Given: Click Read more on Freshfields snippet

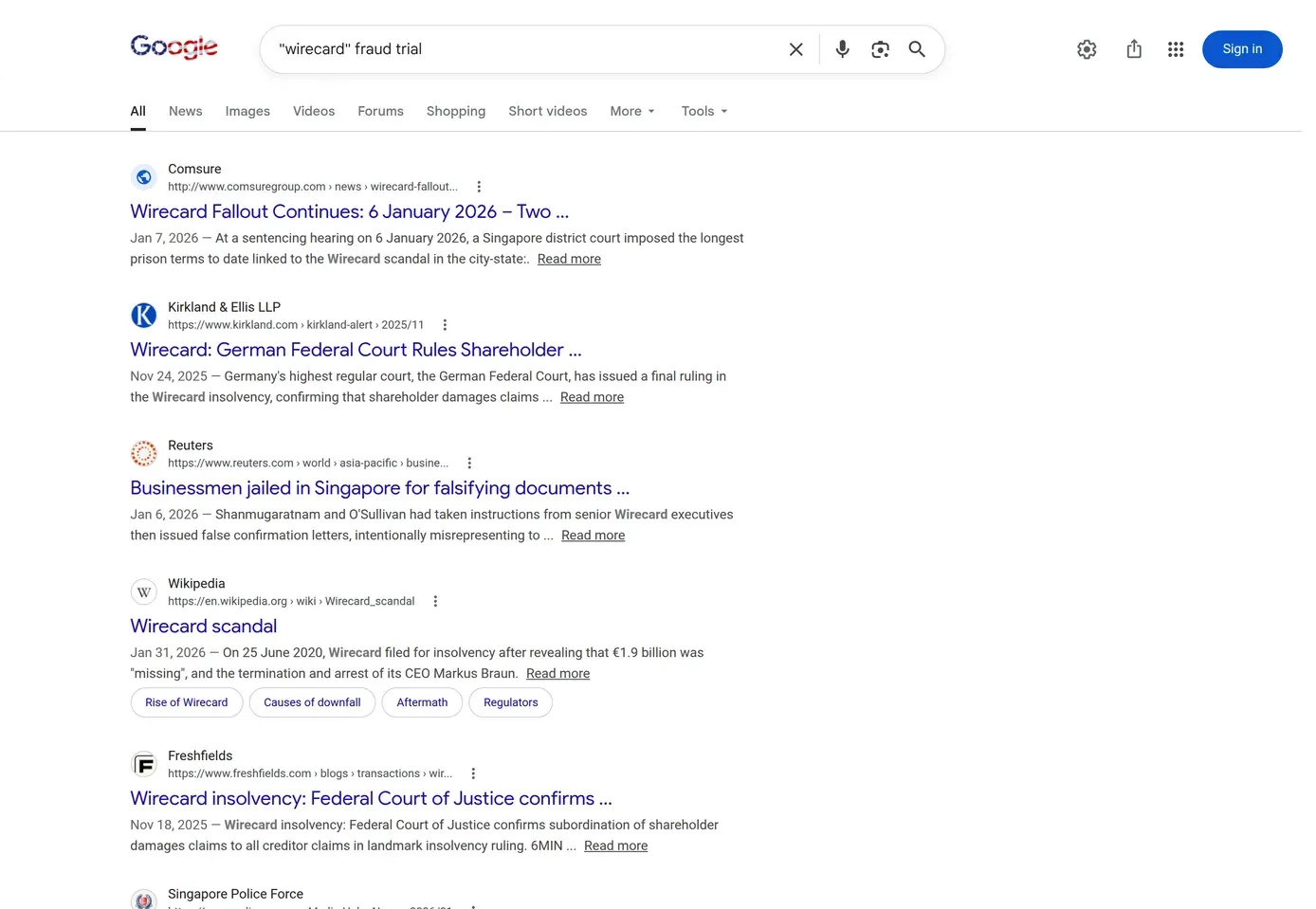Looking at the screenshot, I should [x=615, y=846].
